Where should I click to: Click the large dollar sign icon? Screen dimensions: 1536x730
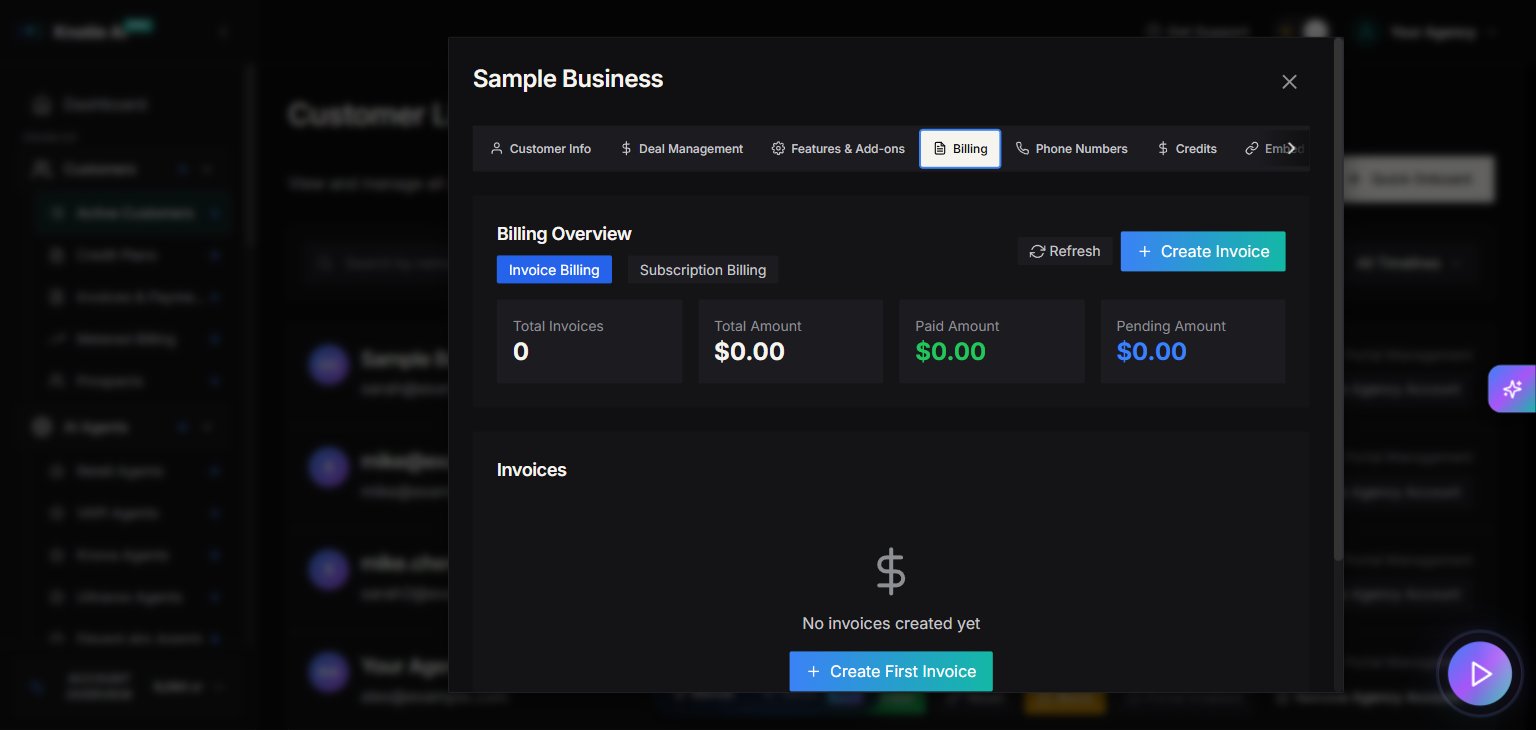pos(891,572)
